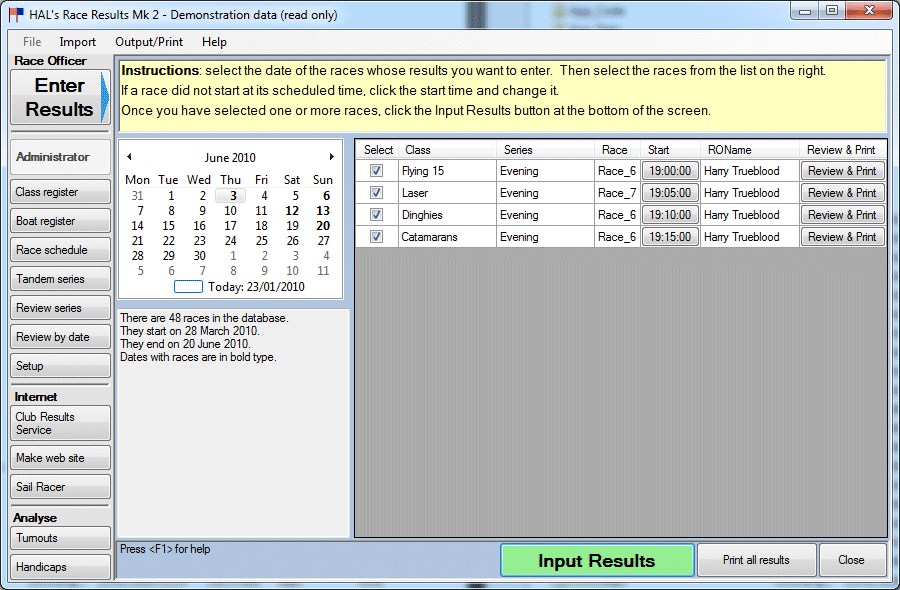Screen dimensions: 900x590
Task: Click Make web site button
Action: pos(60,458)
